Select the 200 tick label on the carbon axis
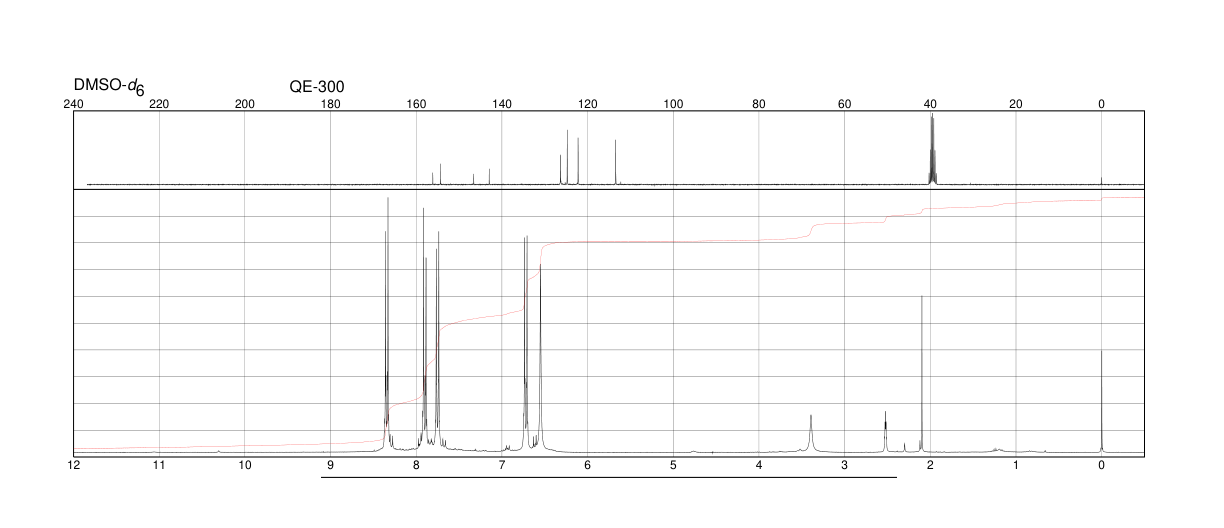The image size is (1224, 528). 244,104
